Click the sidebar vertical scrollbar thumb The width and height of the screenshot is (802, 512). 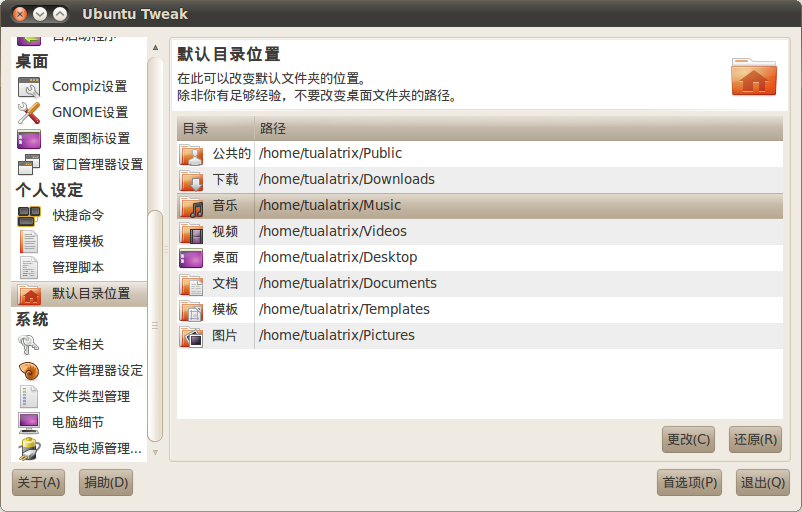point(155,326)
